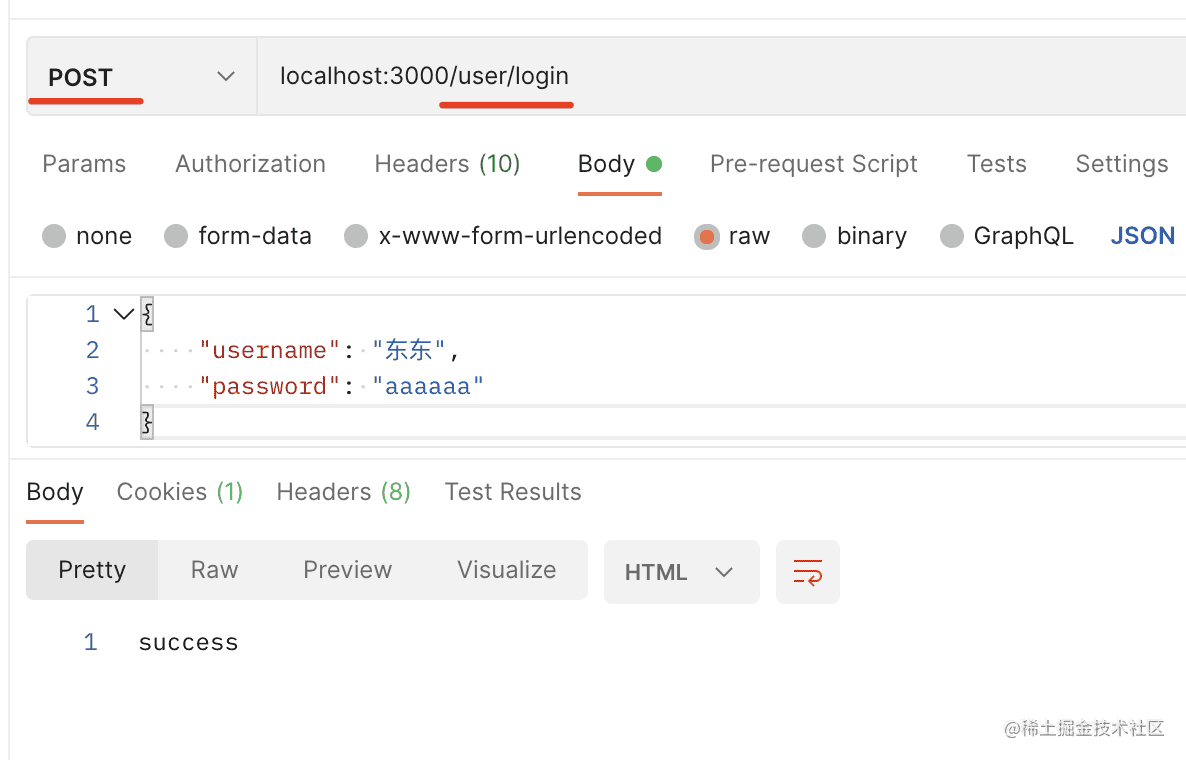
Task: Select the raw body radio button
Action: pyautogui.click(x=707, y=237)
